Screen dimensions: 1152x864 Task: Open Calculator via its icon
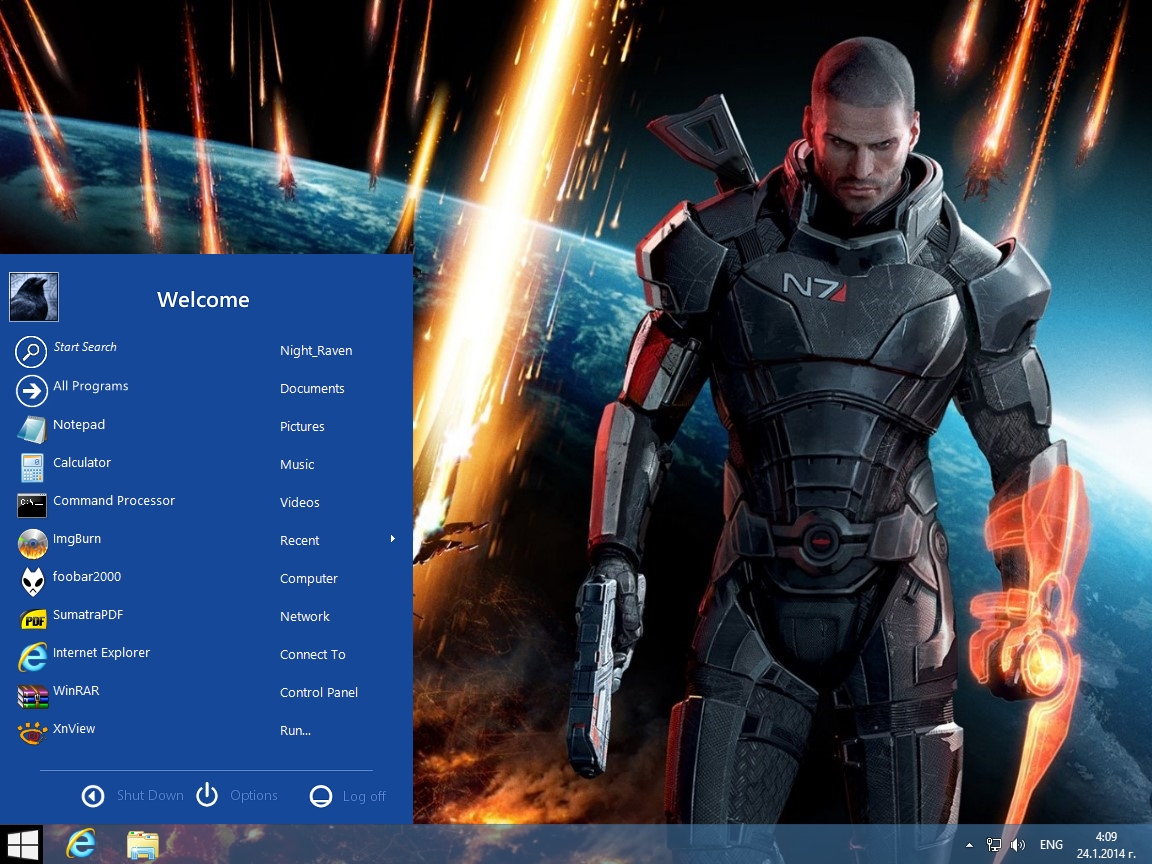[x=32, y=467]
